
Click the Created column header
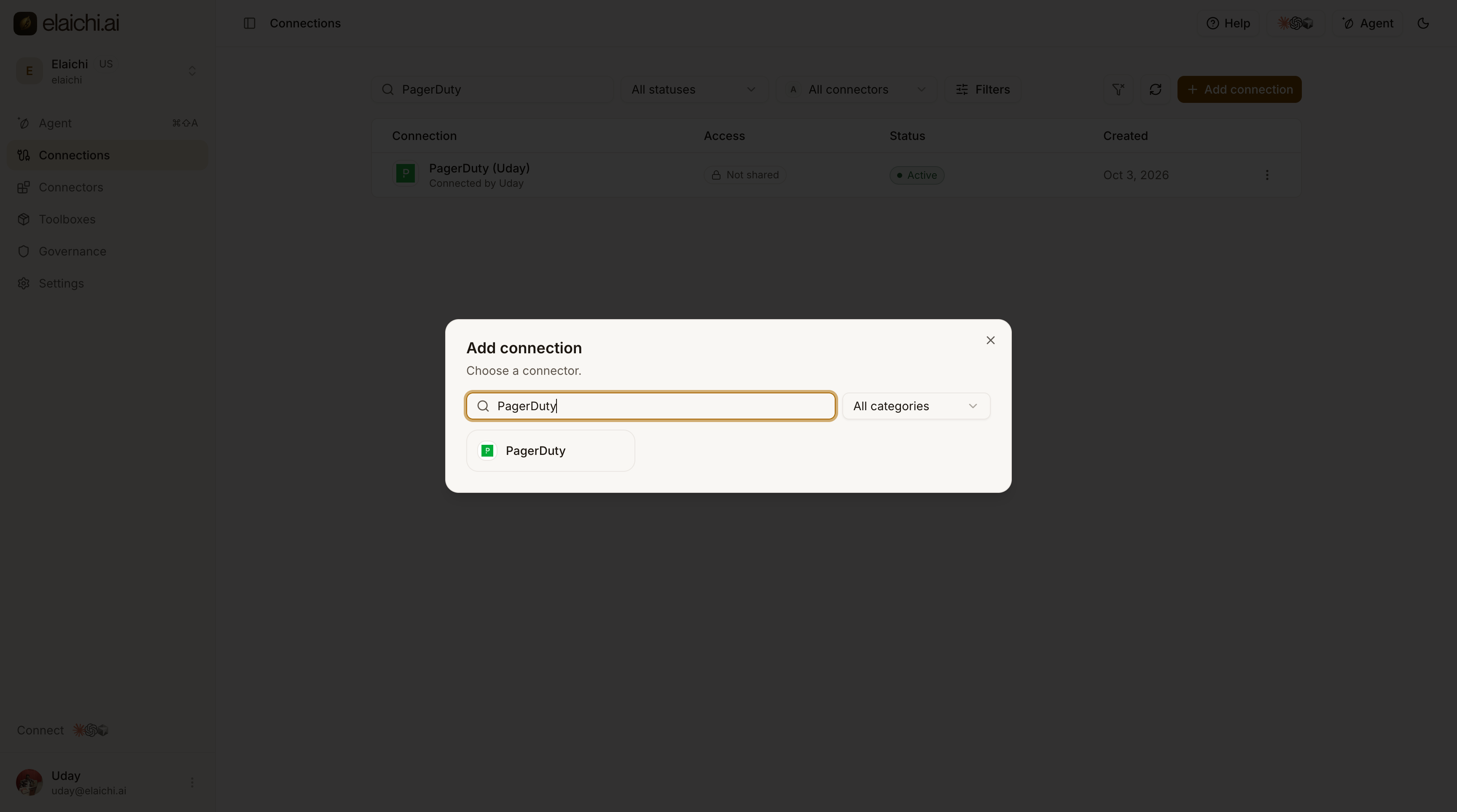pyautogui.click(x=1126, y=136)
